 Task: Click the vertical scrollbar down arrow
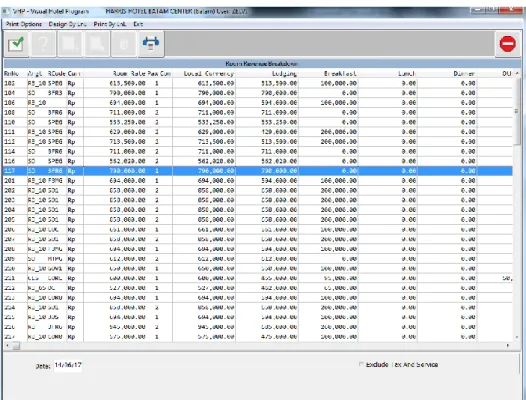pyautogui.click(x=517, y=337)
